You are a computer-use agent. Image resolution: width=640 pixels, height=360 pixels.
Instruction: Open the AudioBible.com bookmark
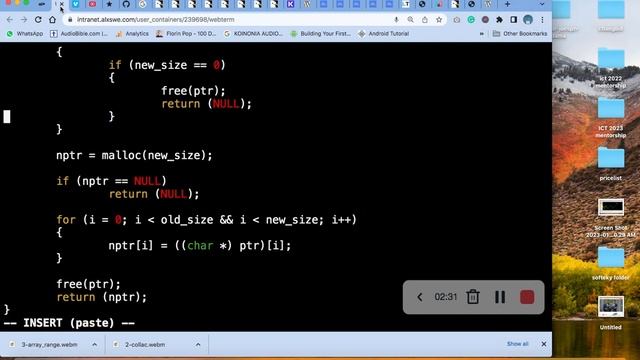pyautogui.click(x=79, y=33)
